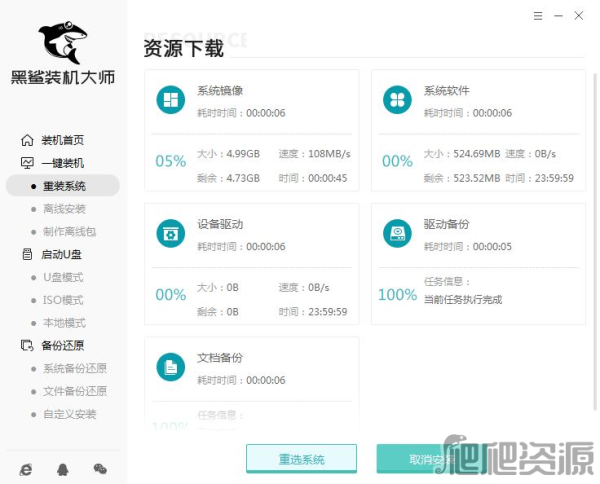
Task: Click the 重选系统 button
Action: tap(302, 458)
